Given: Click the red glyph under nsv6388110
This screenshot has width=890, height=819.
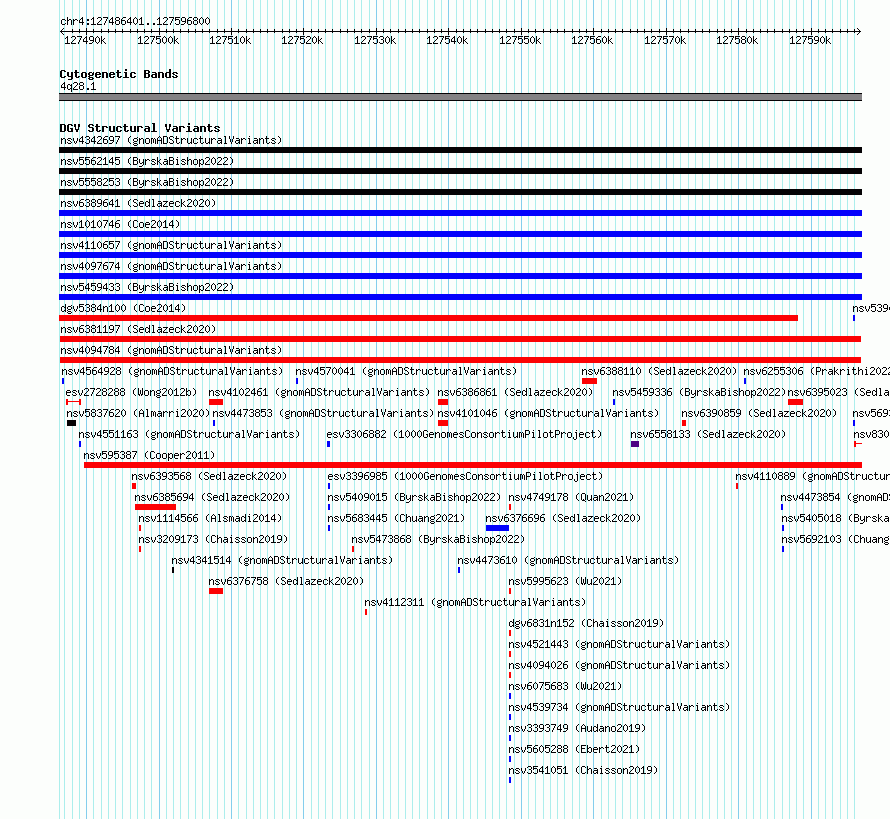Looking at the screenshot, I should [589, 381].
